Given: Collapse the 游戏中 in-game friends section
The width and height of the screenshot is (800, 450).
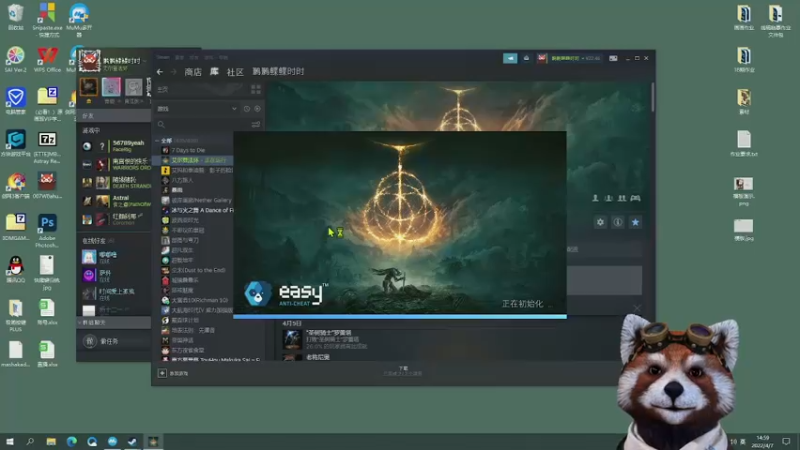Looking at the screenshot, I should (92, 131).
